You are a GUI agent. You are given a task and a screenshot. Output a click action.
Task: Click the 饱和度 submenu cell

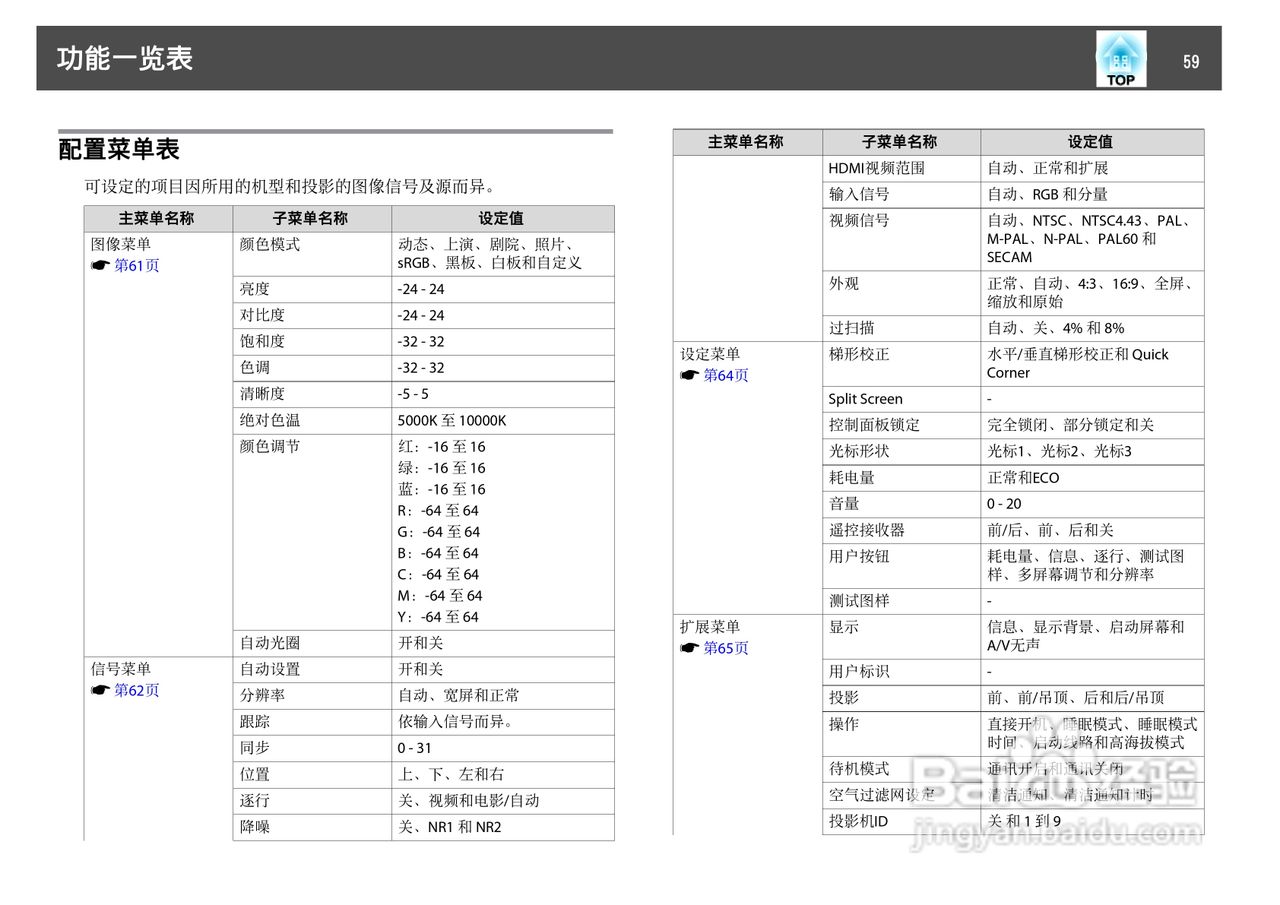[x=312, y=341]
